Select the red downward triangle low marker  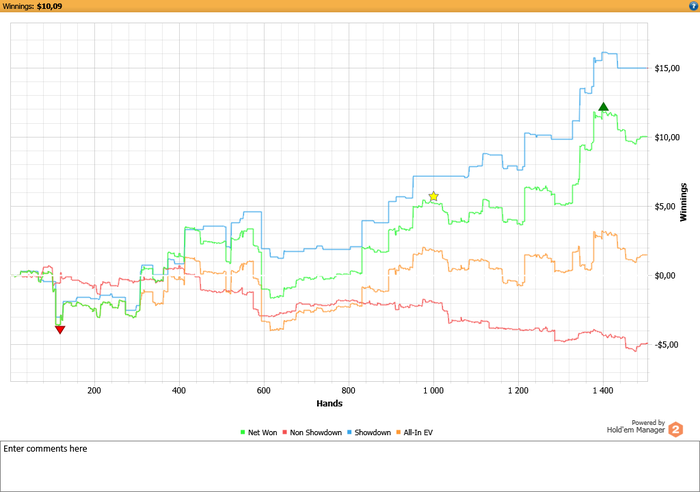pos(60,329)
